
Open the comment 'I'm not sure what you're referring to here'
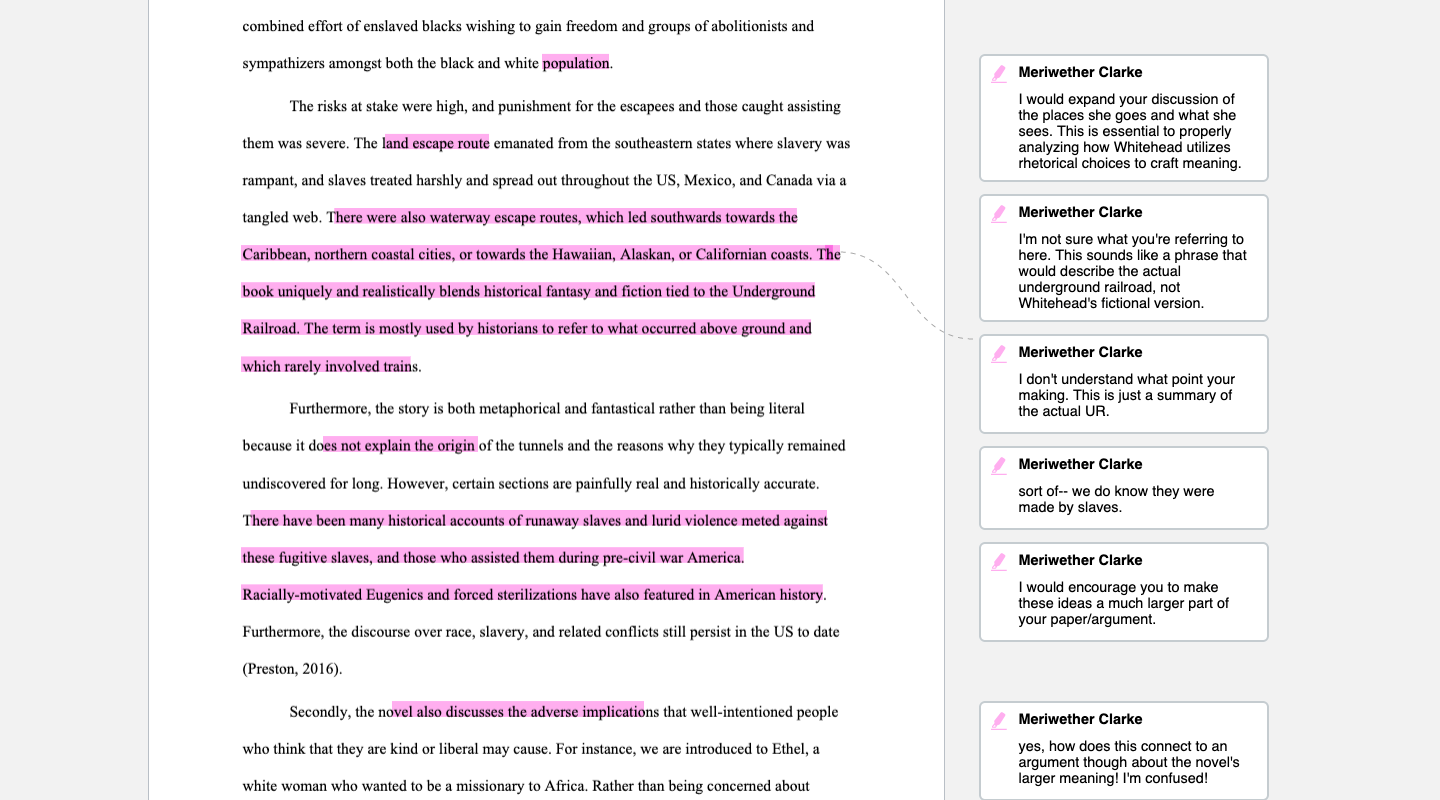pos(1124,258)
